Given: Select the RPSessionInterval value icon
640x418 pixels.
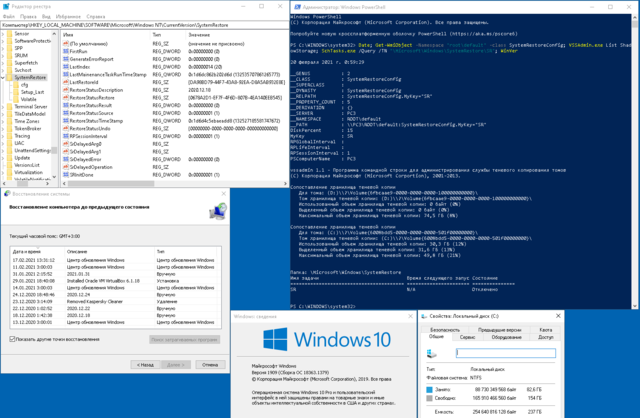Looking at the screenshot, I should pos(66,136).
